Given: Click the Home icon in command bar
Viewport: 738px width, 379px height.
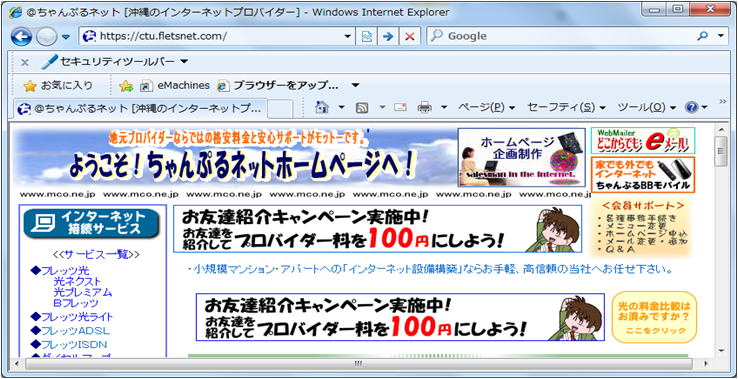Looking at the screenshot, I should click(322, 107).
